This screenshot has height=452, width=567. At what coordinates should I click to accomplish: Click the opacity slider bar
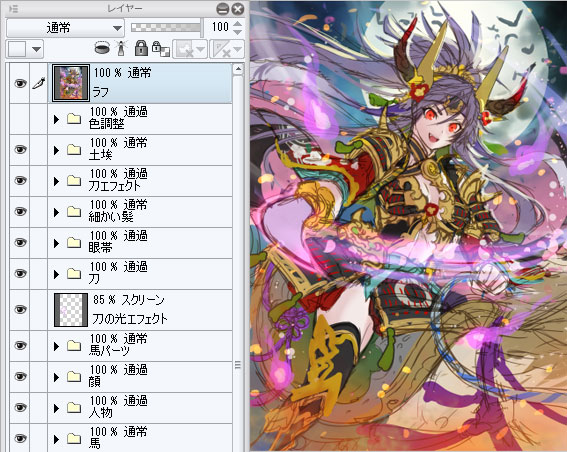tap(166, 27)
